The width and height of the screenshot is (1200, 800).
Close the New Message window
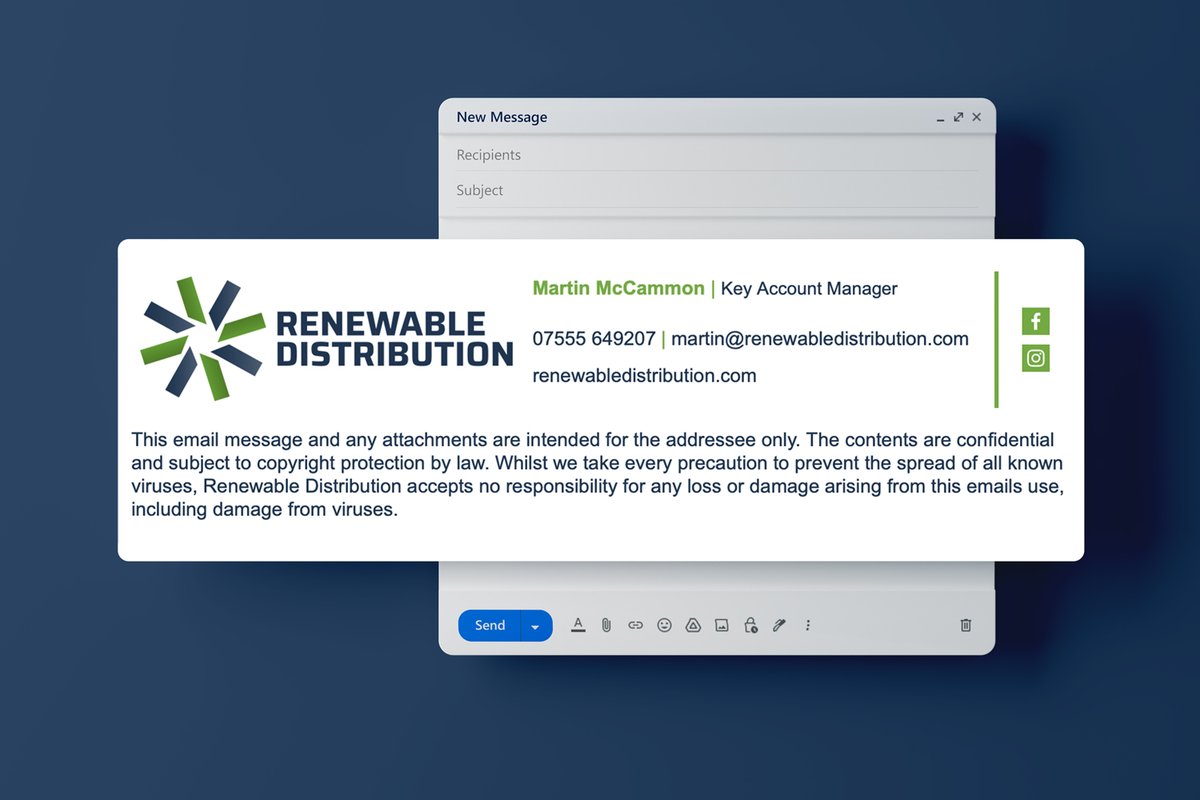click(x=977, y=117)
